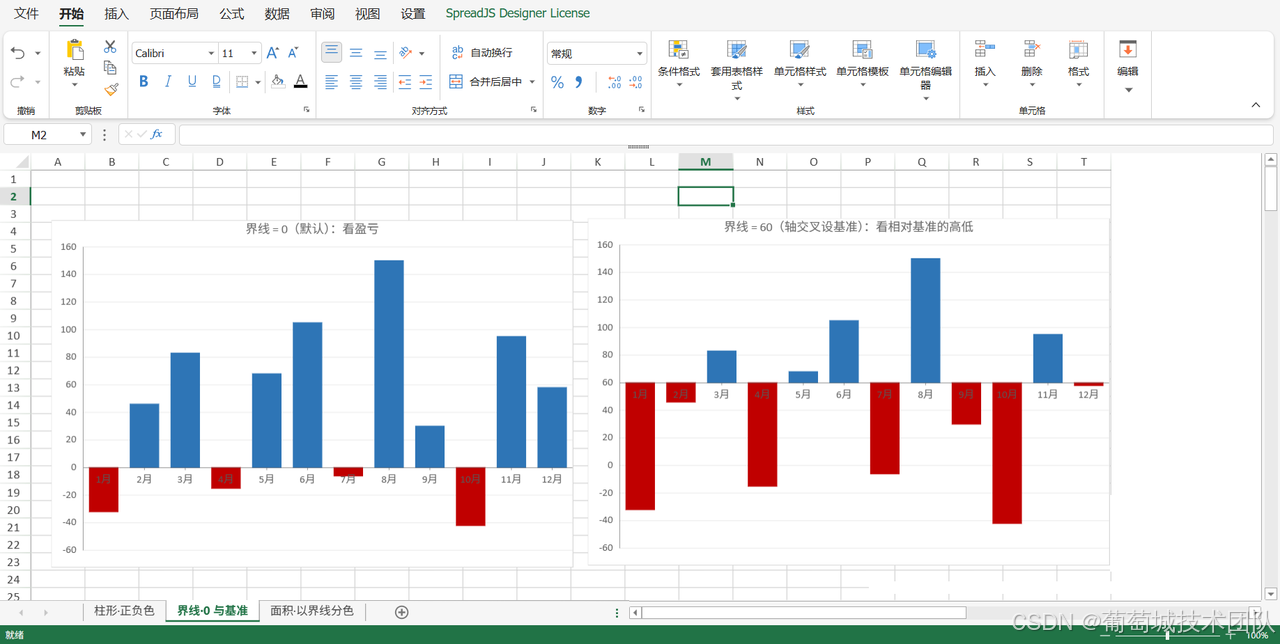This screenshot has height=644, width=1280.
Task: Collapse the ribbon with the chevron
Action: [x=1256, y=105]
